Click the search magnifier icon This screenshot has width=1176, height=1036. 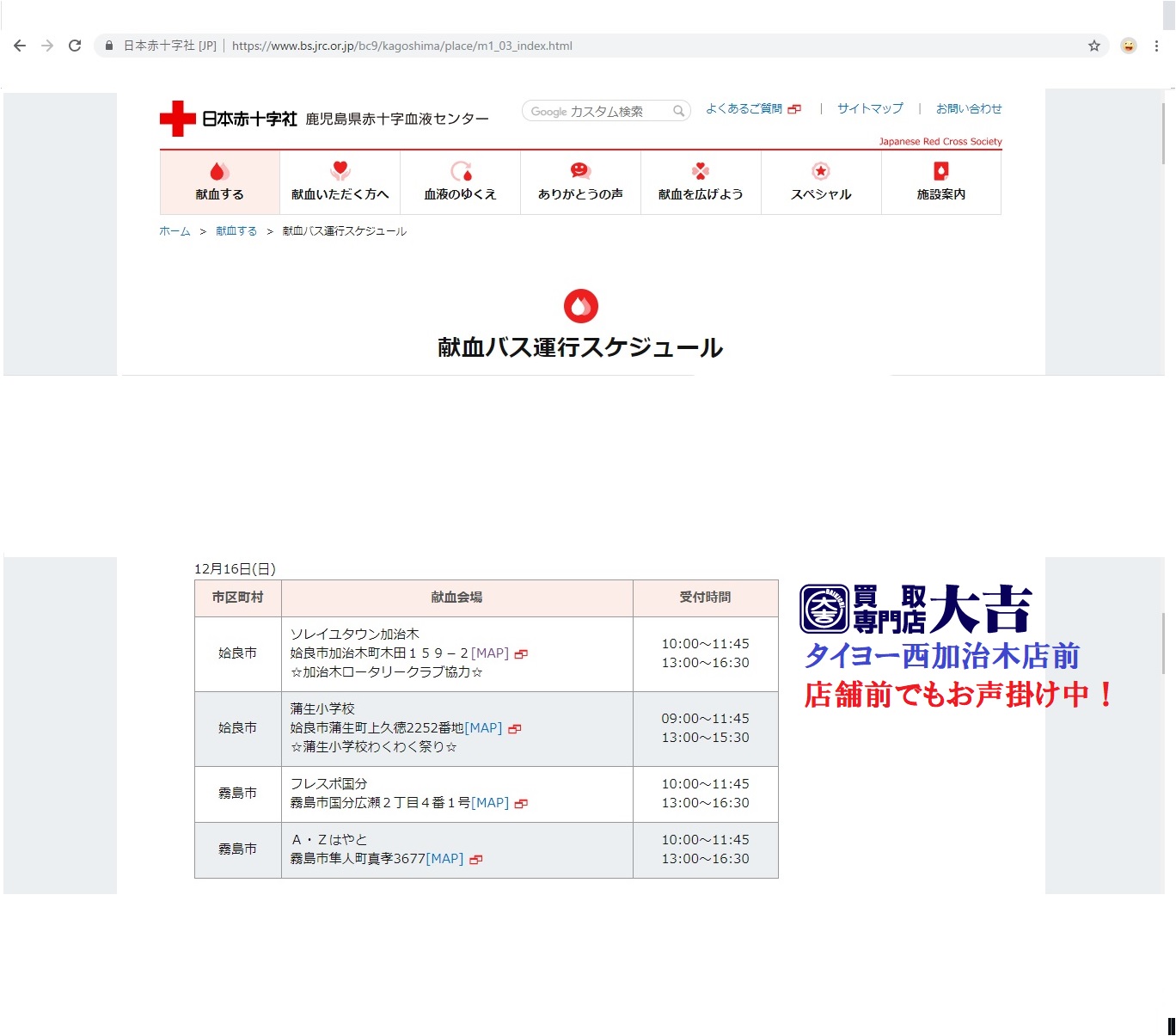click(678, 111)
